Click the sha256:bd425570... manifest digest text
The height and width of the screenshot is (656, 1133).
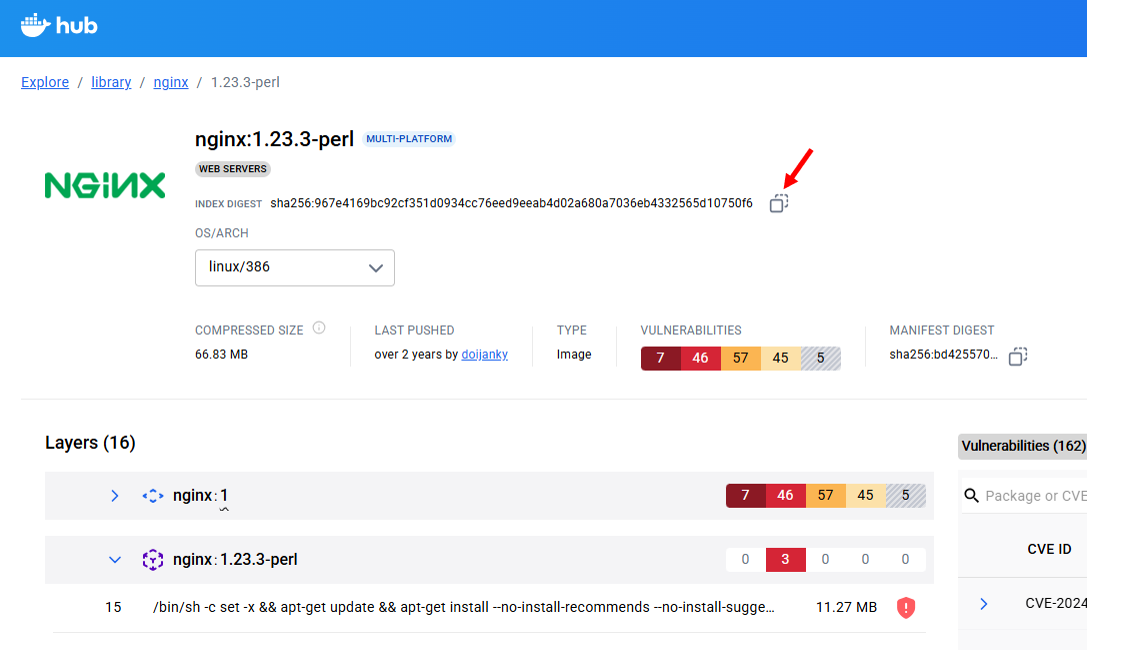(943, 355)
